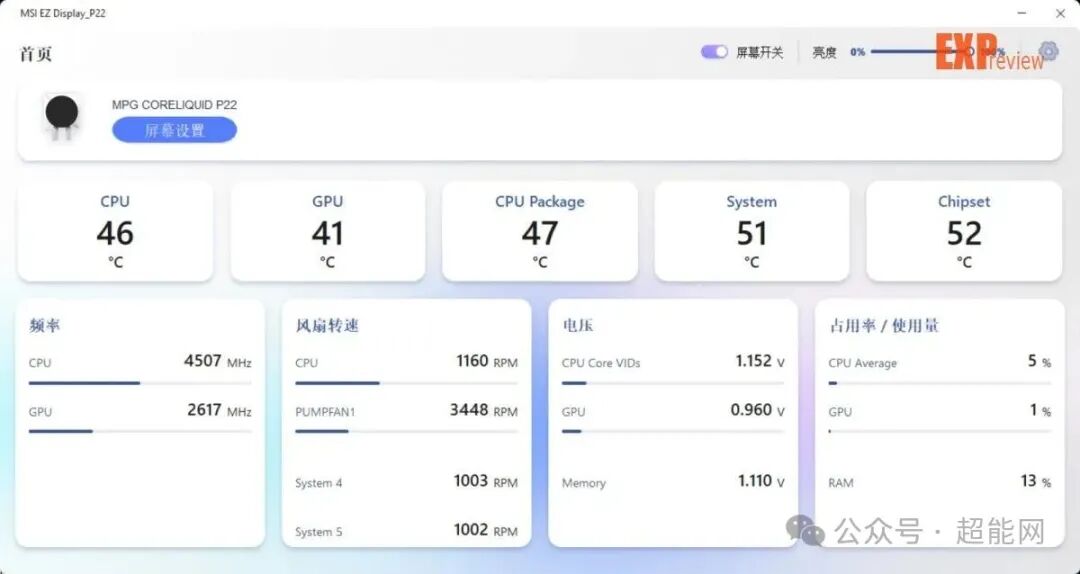Toggle the 屏幕开关 screen switch
Screen dimensions: 1080x574
(x=714, y=52)
